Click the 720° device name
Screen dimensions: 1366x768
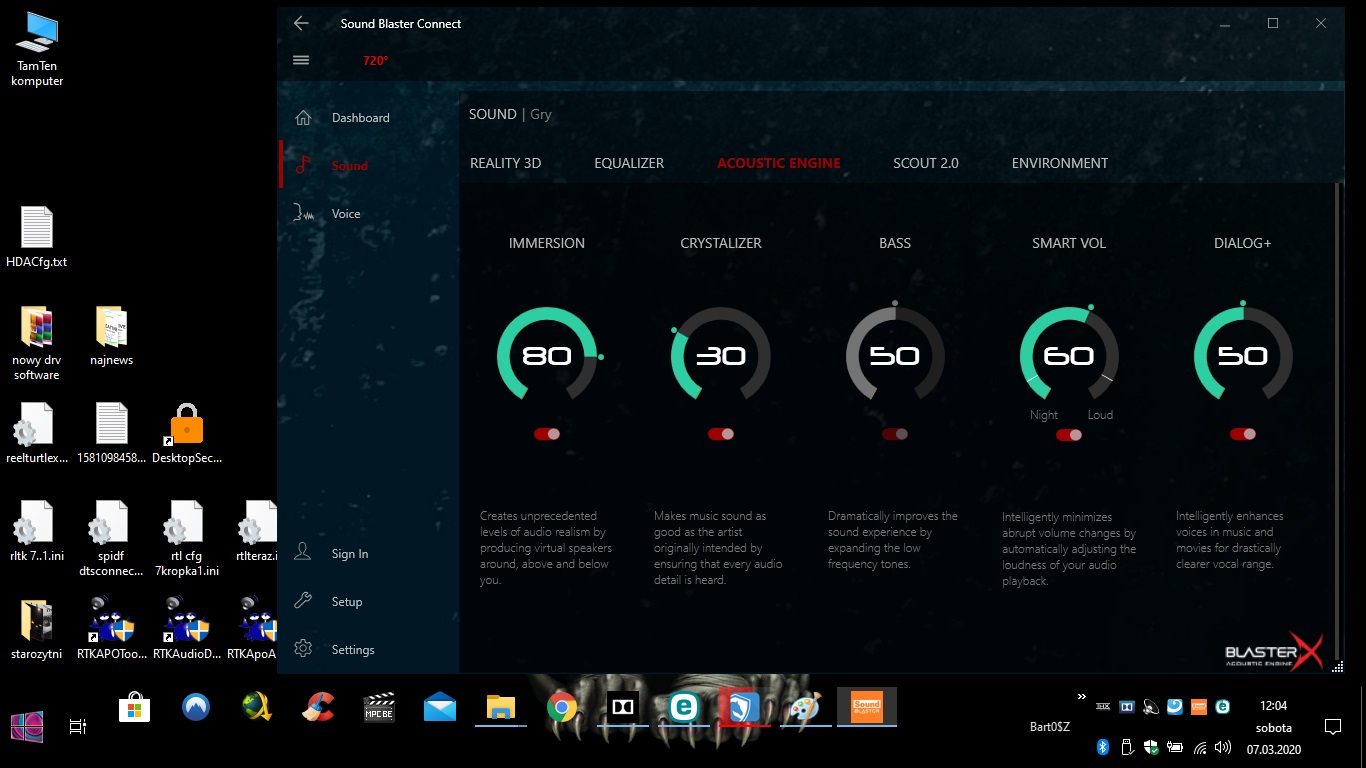(x=375, y=61)
